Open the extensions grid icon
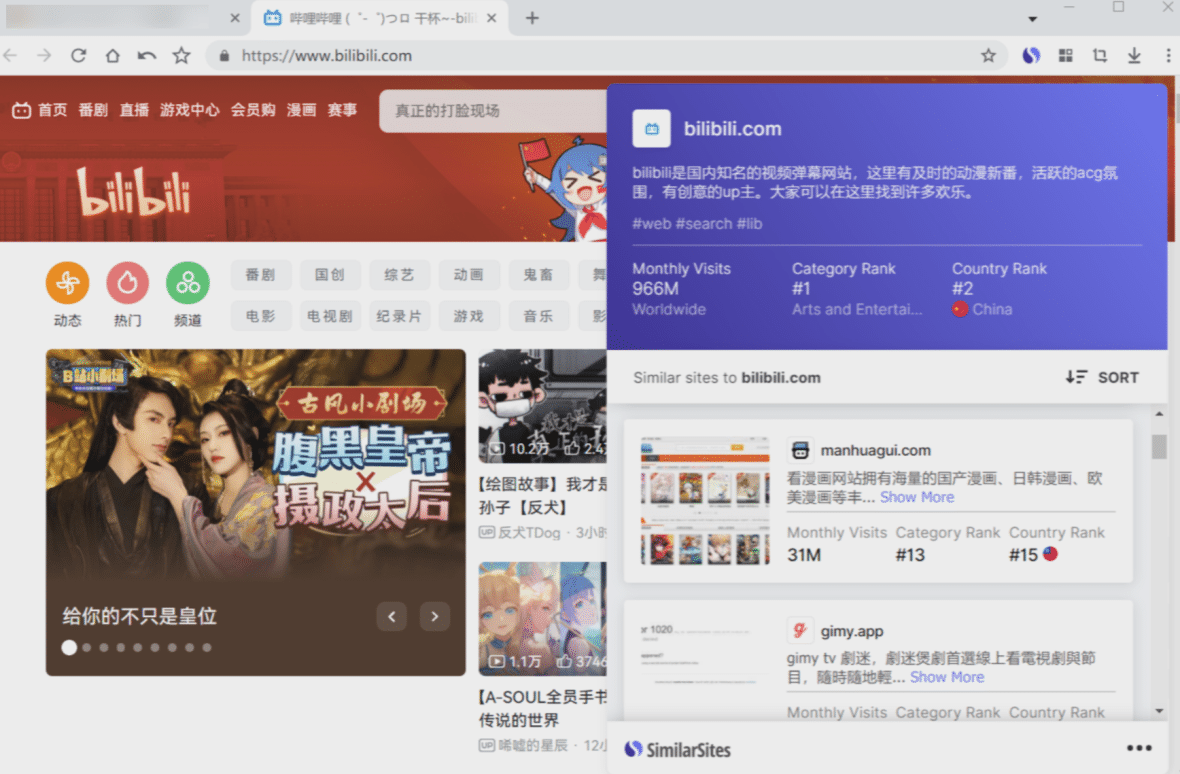Image resolution: width=1180 pixels, height=774 pixels. pos(1066,56)
